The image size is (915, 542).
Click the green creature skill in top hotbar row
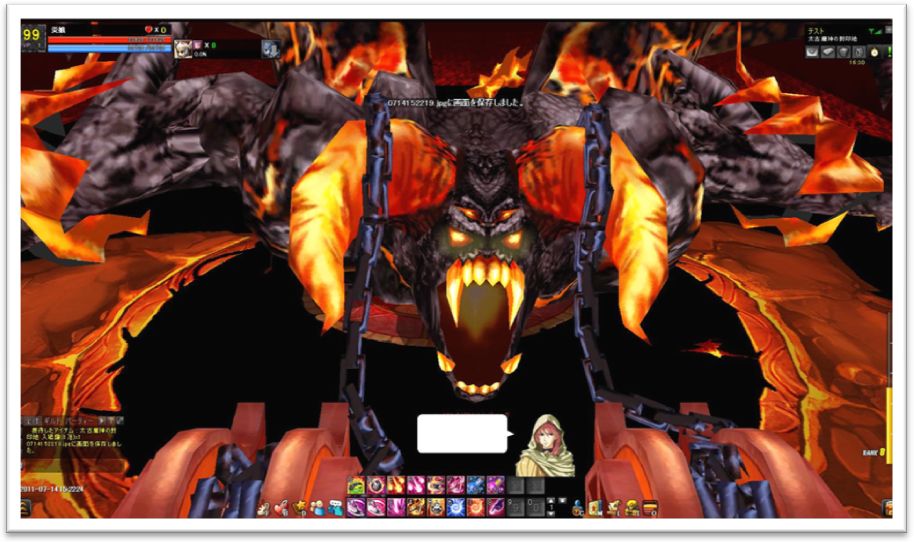(356, 485)
